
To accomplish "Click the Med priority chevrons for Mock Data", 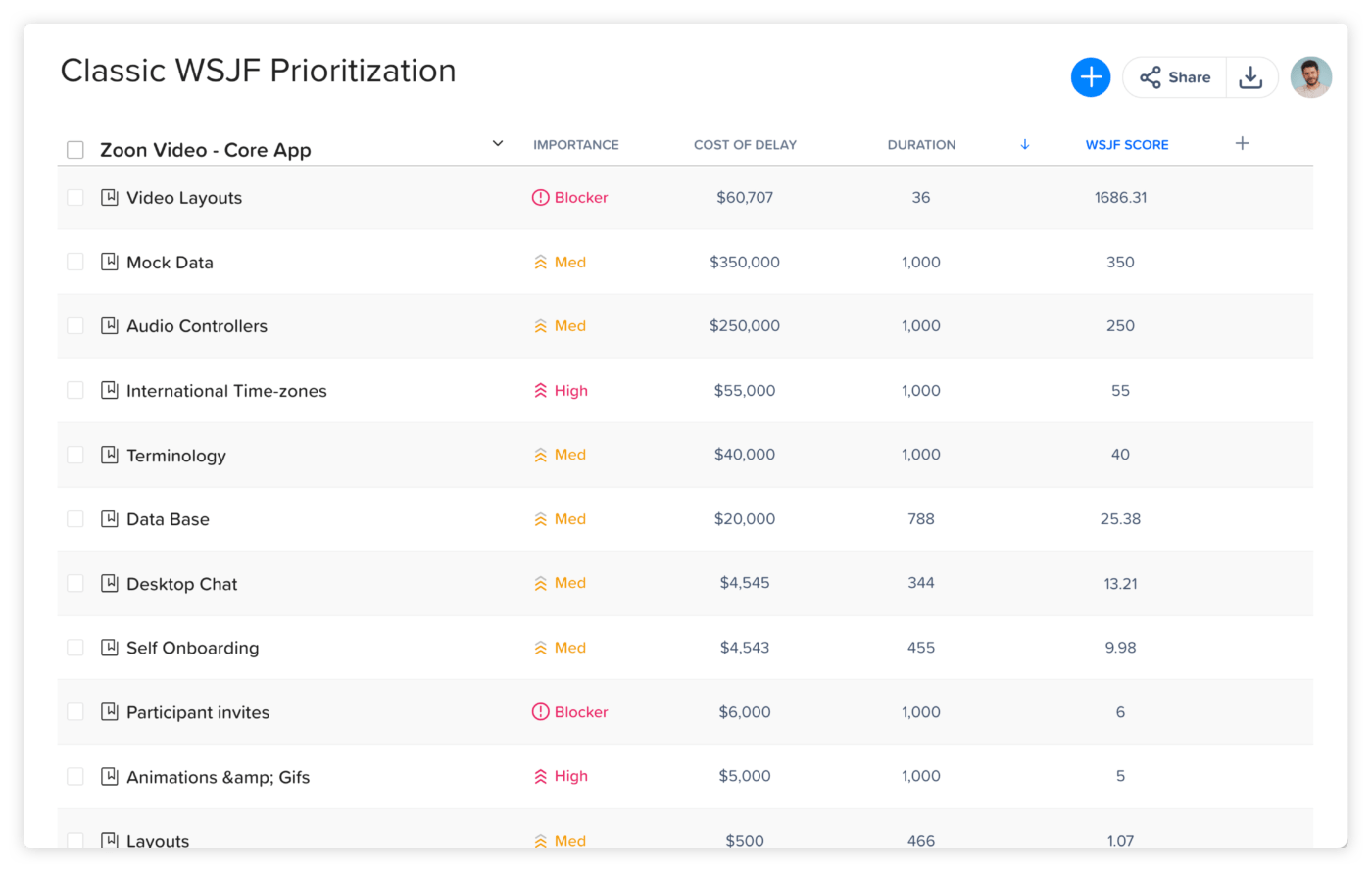I will [540, 262].
